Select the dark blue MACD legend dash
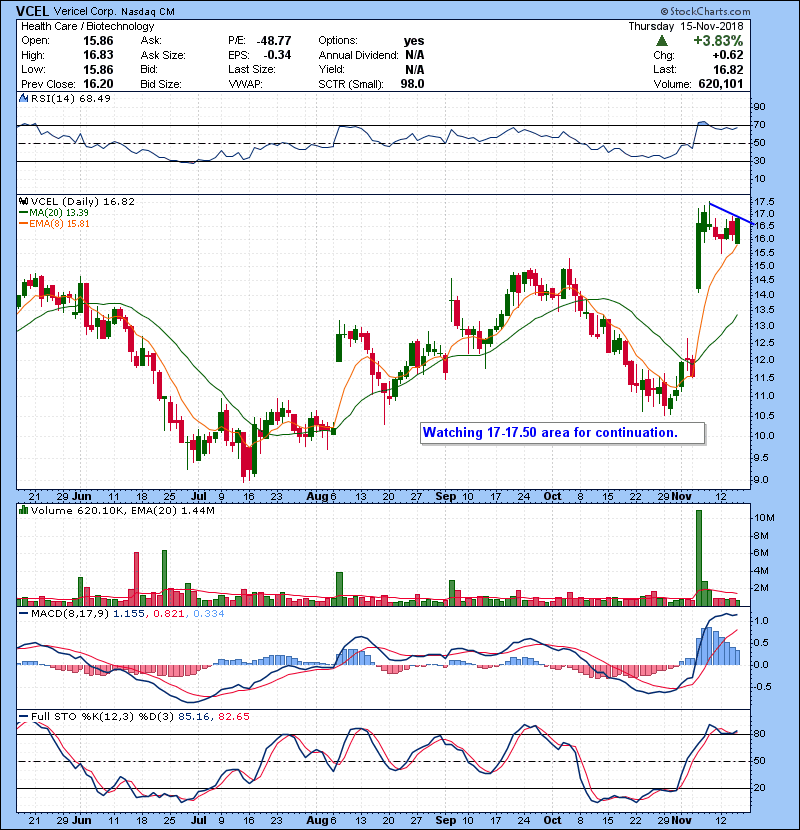 (23, 614)
